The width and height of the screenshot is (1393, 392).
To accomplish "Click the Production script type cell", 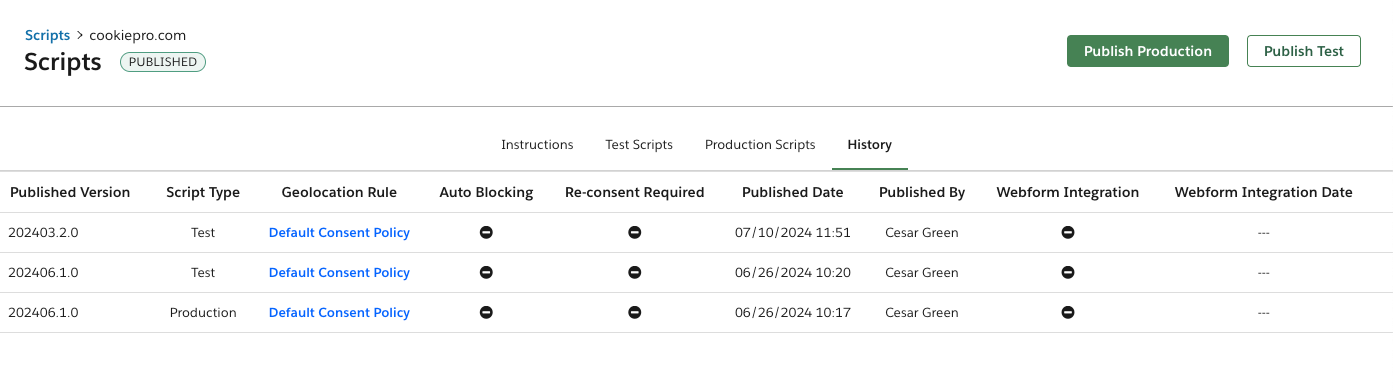I will pyautogui.click(x=203, y=312).
